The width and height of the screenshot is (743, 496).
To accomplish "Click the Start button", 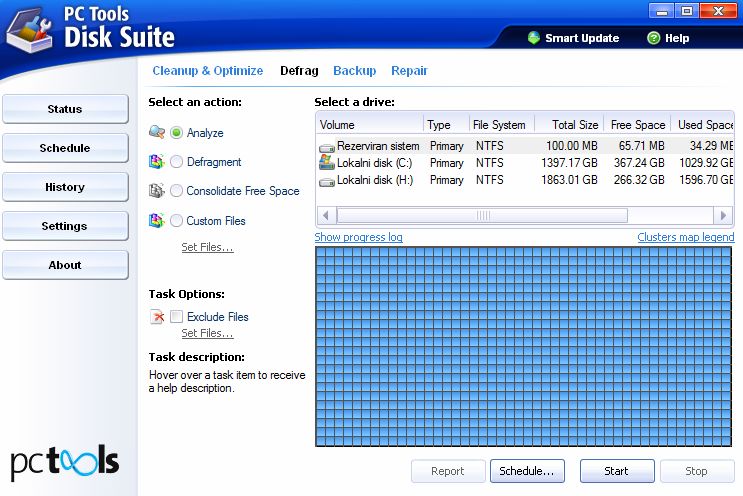I will pyautogui.click(x=617, y=471).
